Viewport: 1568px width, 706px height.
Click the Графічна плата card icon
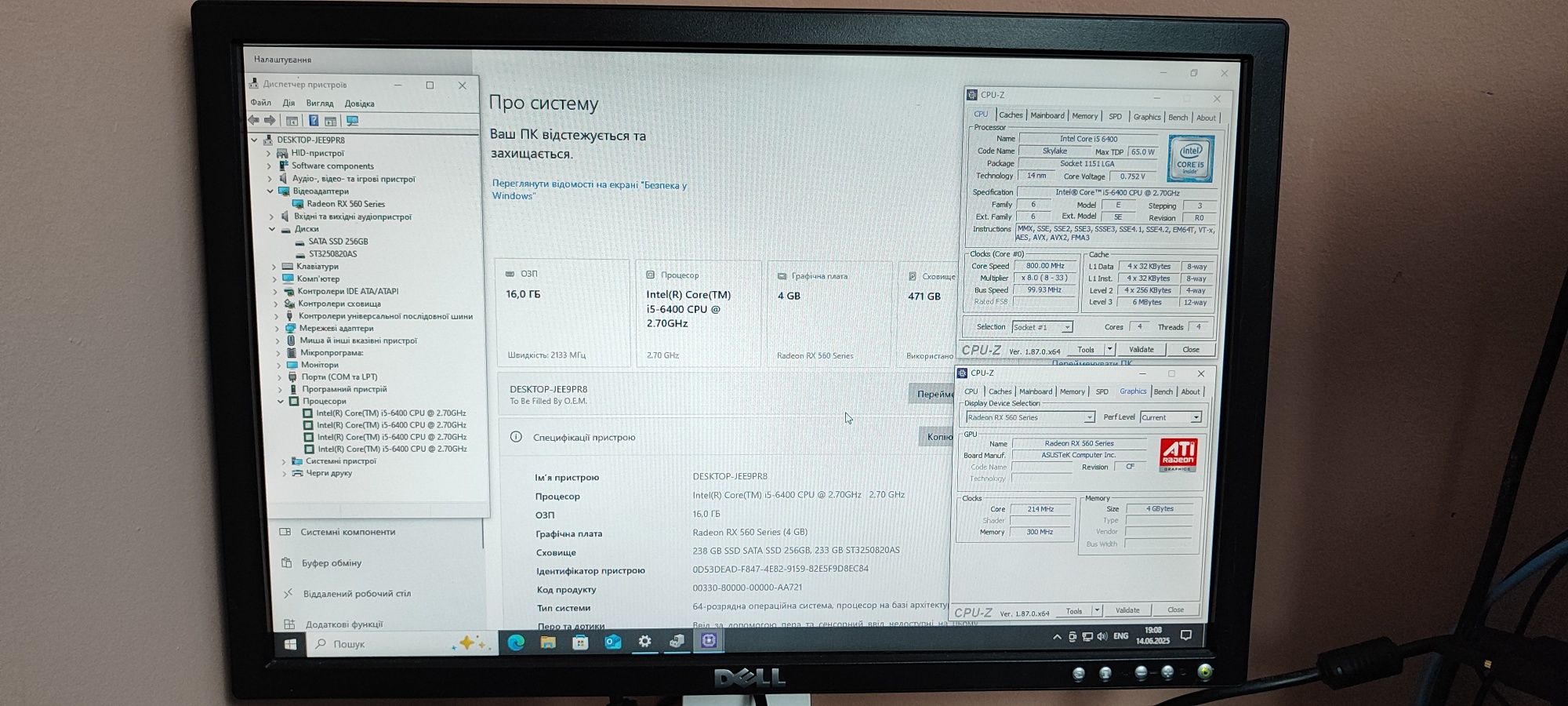coord(782,276)
